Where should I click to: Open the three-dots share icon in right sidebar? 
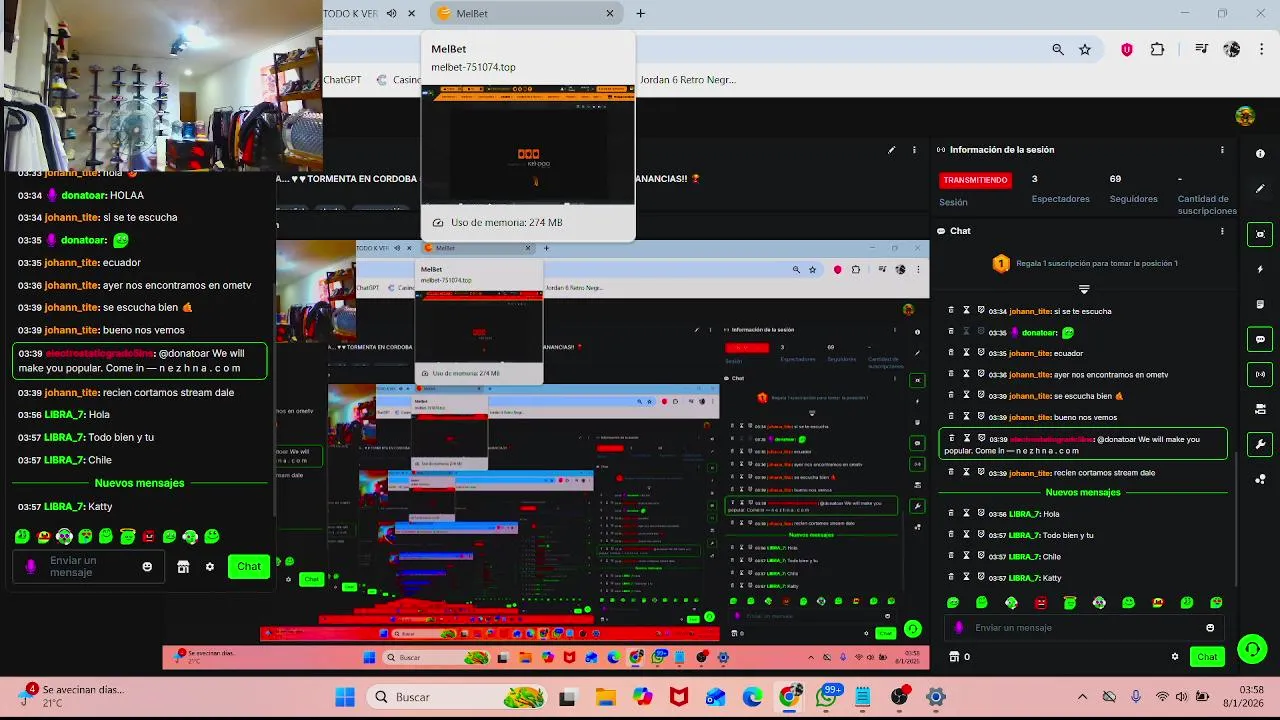[x=1260, y=479]
